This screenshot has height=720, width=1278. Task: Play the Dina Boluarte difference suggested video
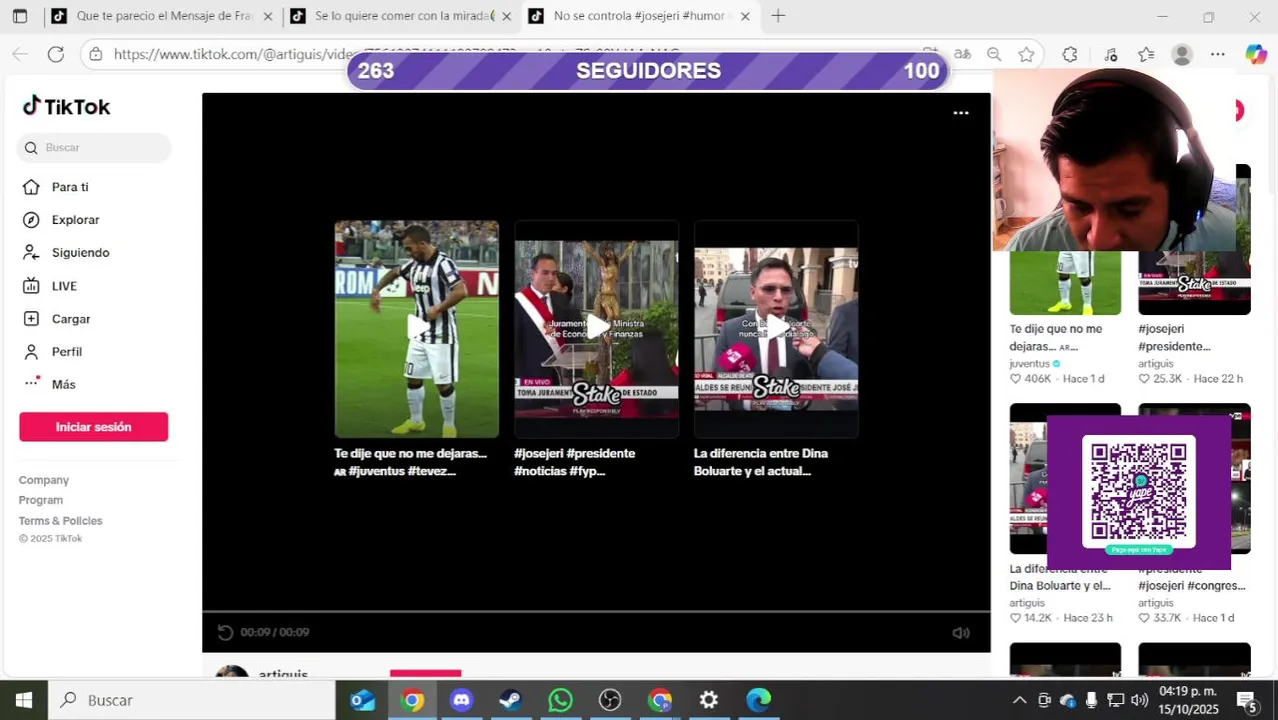coord(776,329)
